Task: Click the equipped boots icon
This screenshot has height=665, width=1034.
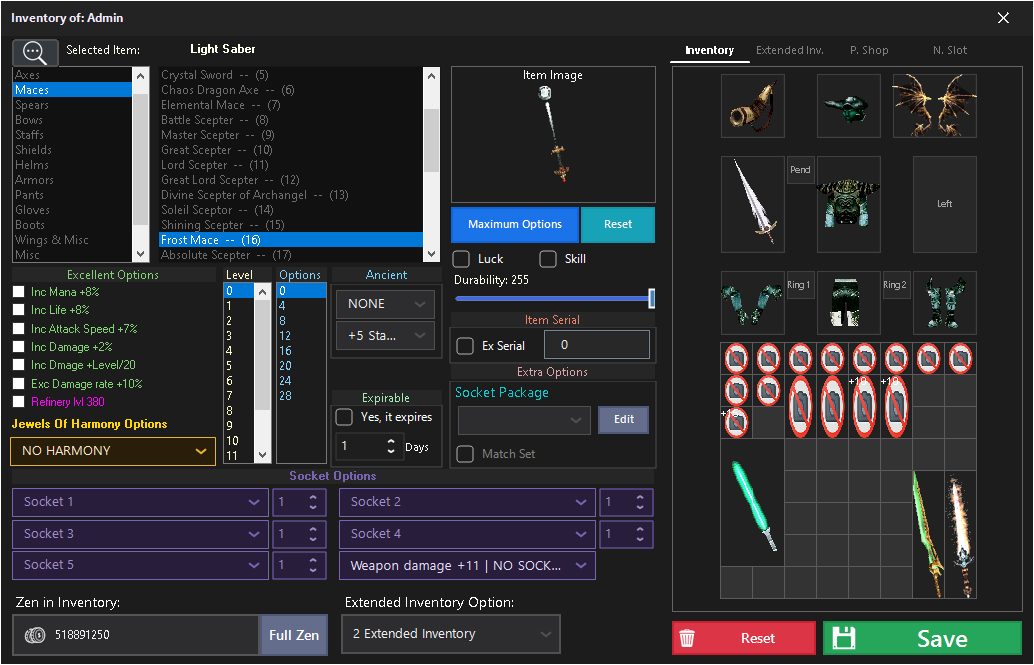Action: (x=944, y=303)
